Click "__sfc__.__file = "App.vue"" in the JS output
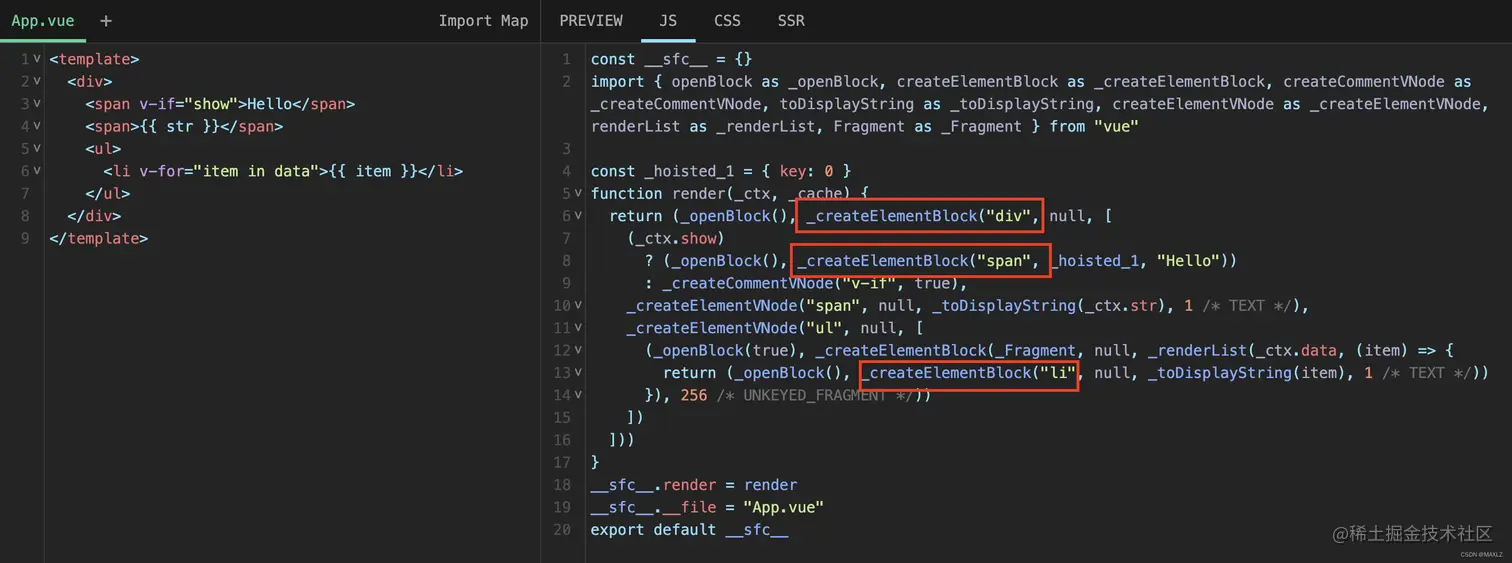The image size is (1512, 563). pos(707,507)
